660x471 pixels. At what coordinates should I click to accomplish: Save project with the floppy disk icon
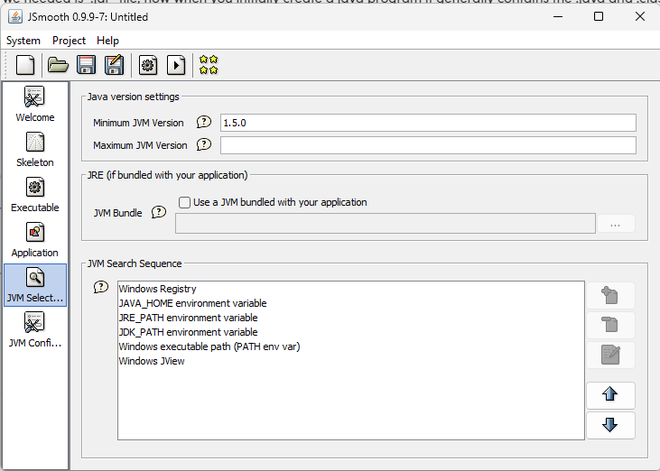tap(86, 65)
